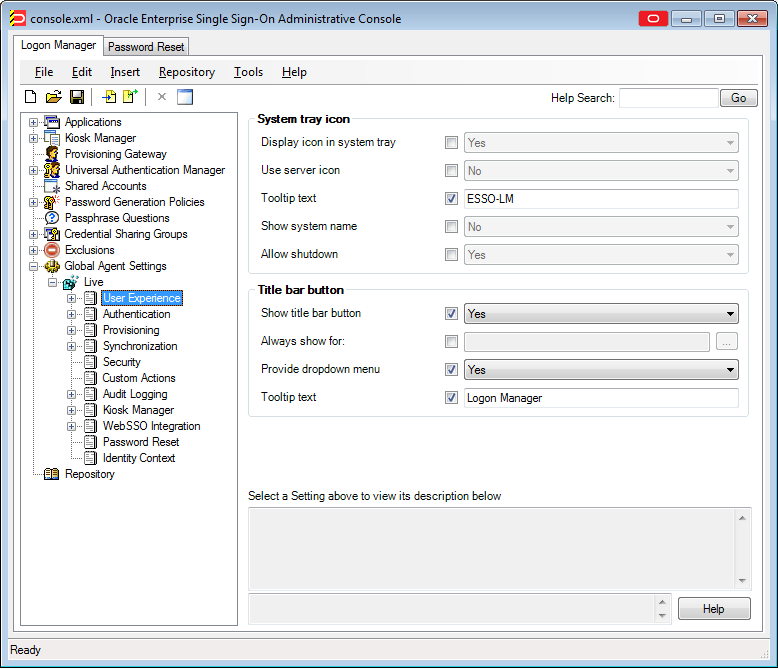The image size is (778, 669).
Task: Expand the Applications tree node
Action: coord(33,122)
